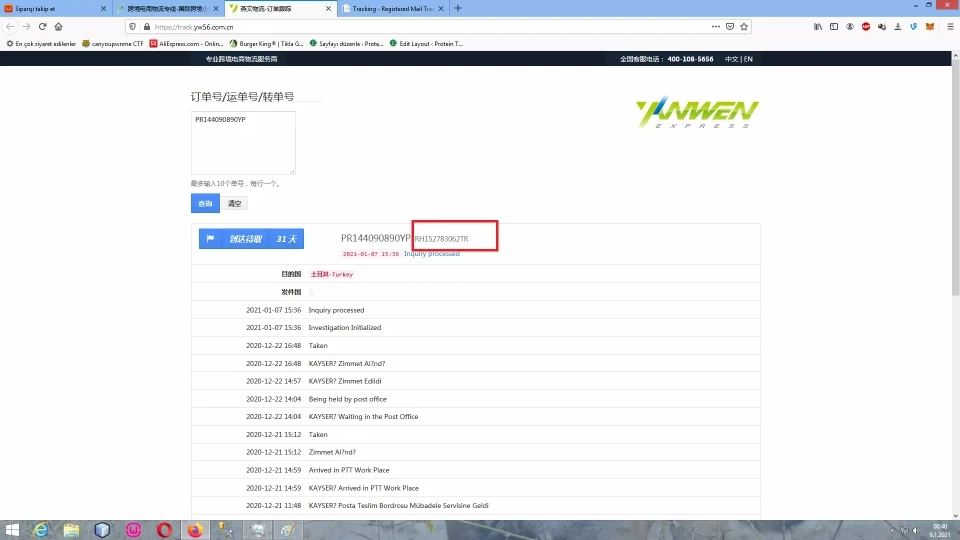960x540 pixels.
Task: Open a new browser tab
Action: tap(458, 9)
